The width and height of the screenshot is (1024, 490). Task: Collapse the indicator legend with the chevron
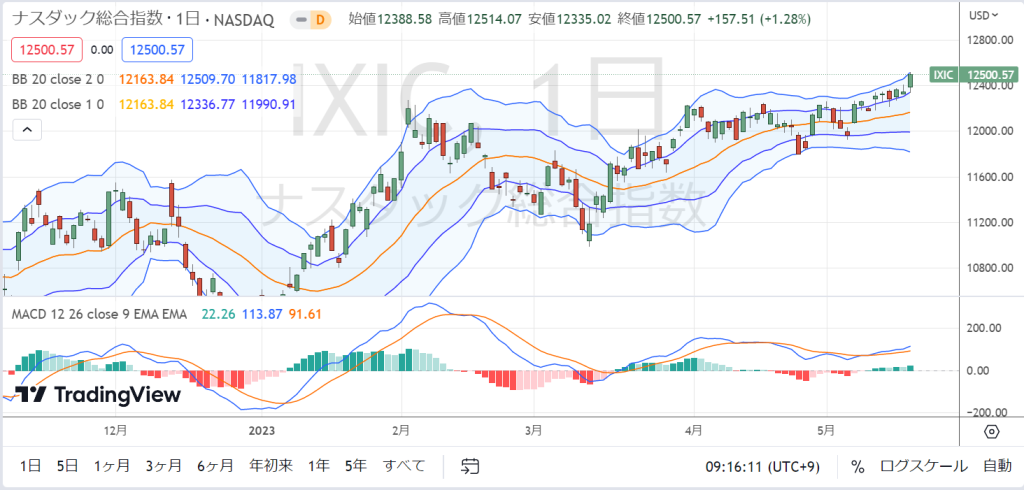[x=27, y=130]
